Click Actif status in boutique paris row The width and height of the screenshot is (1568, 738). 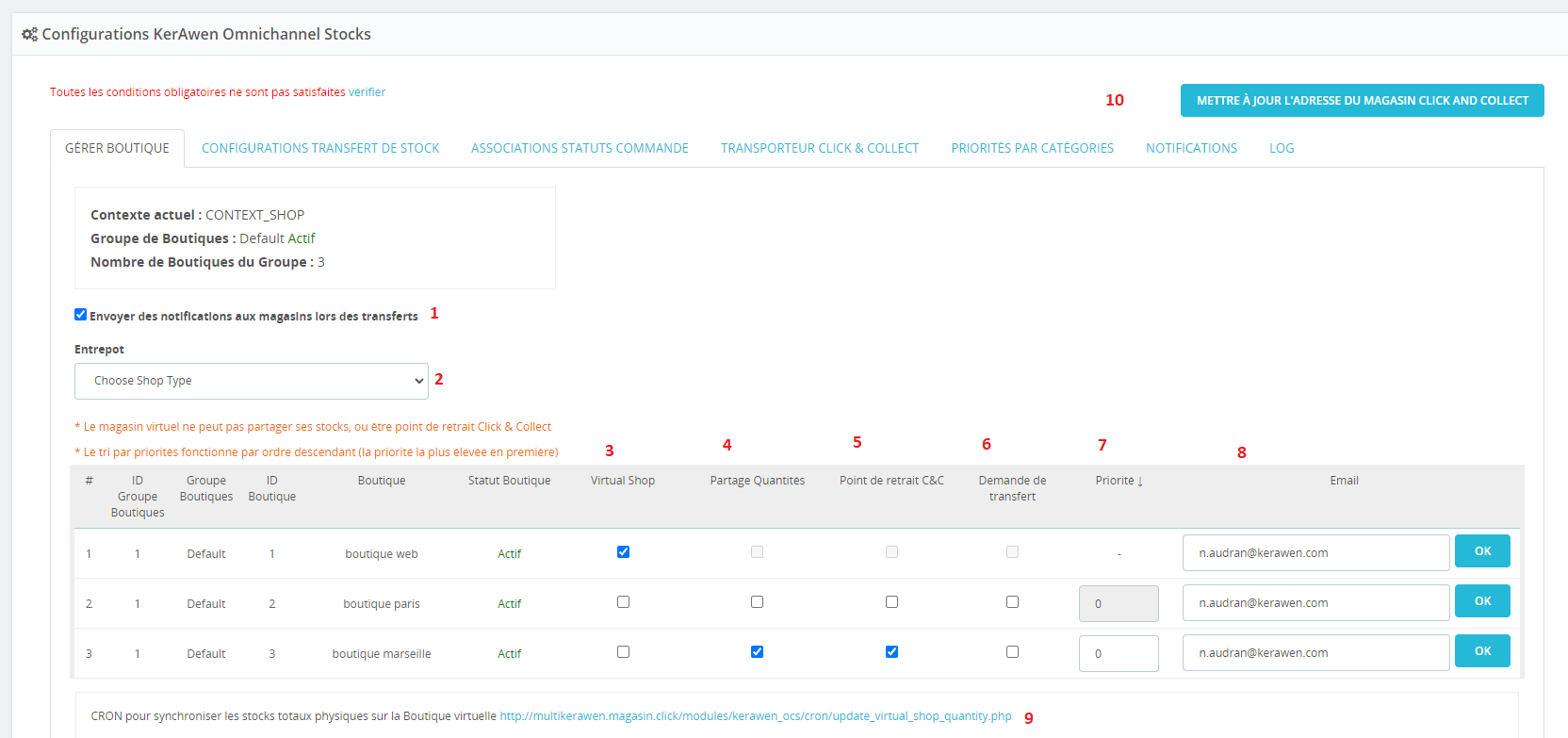[510, 604]
